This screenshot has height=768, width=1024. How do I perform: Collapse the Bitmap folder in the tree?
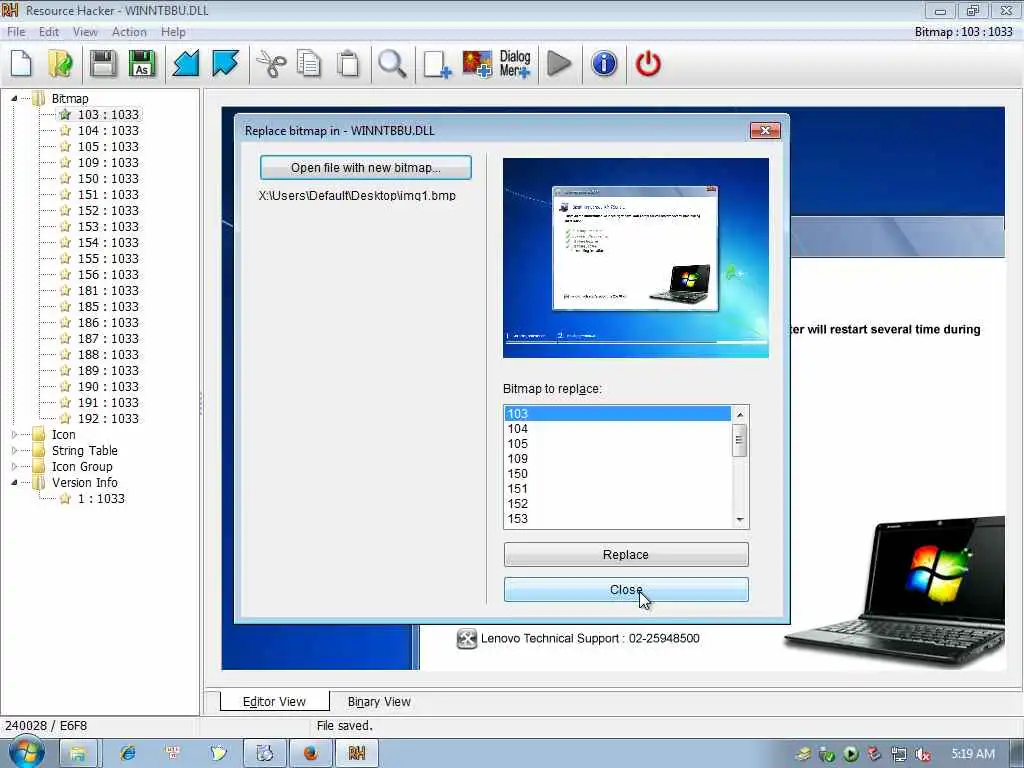coord(14,99)
